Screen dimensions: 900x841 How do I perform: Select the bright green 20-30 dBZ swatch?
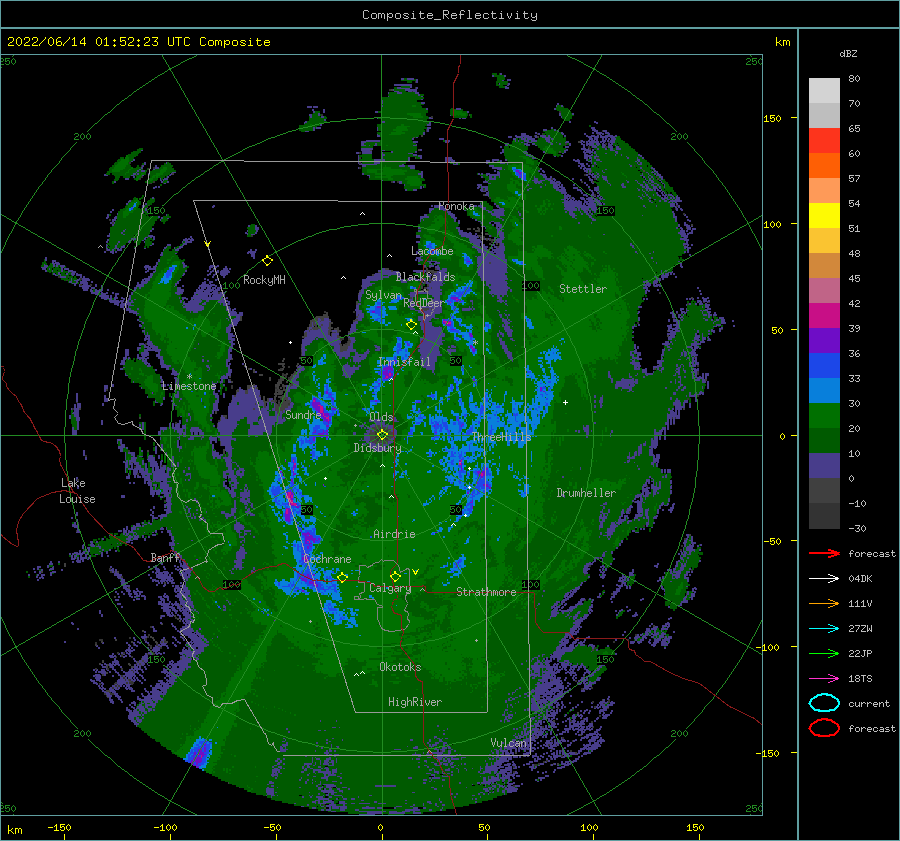(x=824, y=416)
